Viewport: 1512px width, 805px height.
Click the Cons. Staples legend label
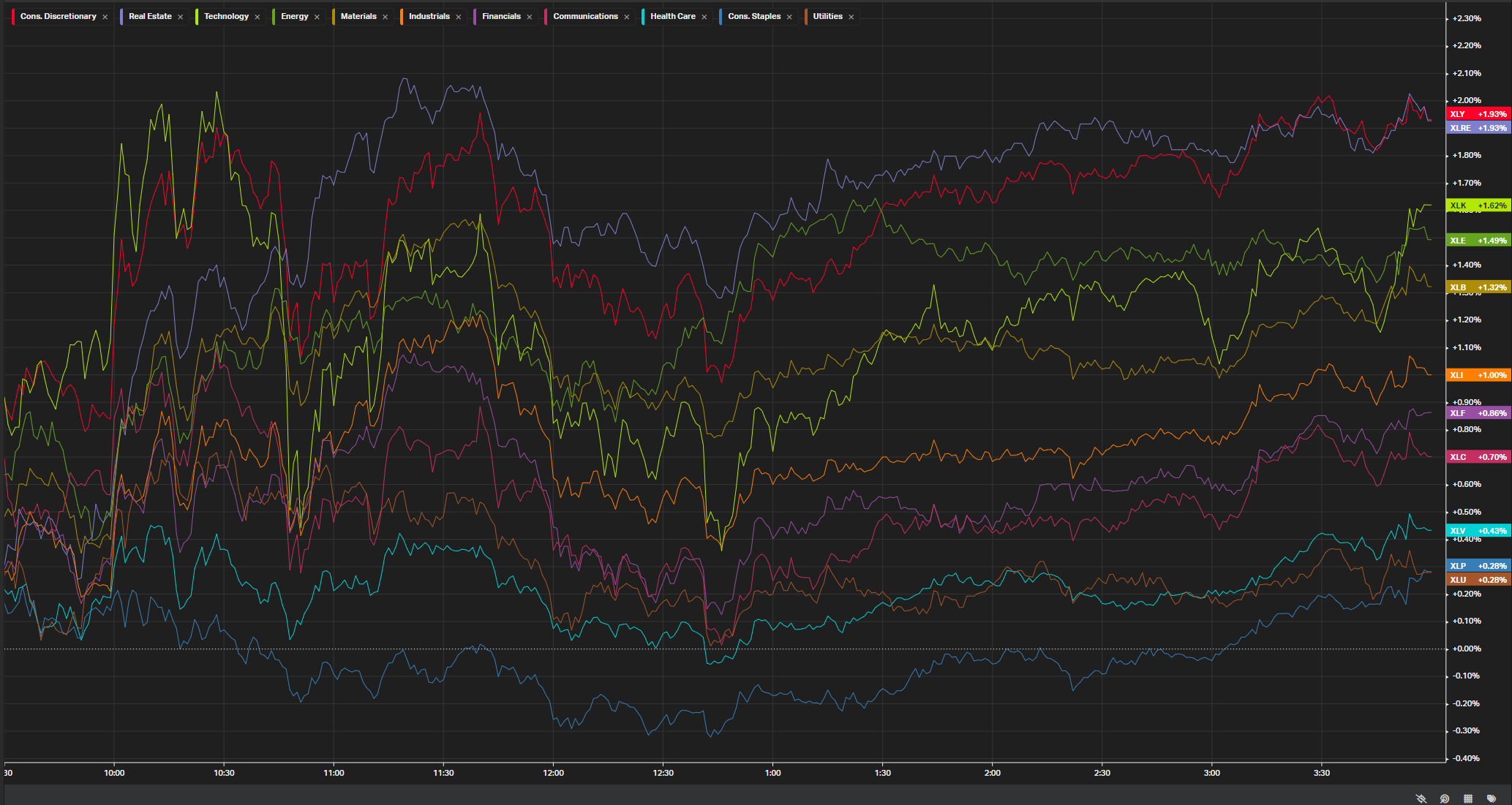click(754, 16)
